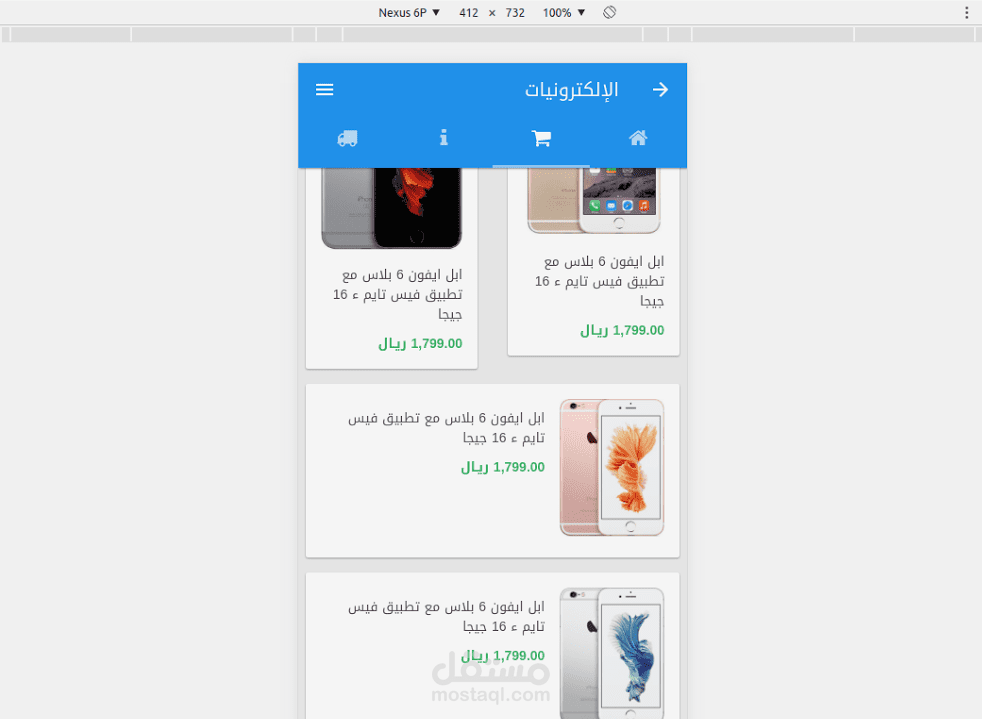Click الإلكترونيات header title
982x719 pixels.
571,90
